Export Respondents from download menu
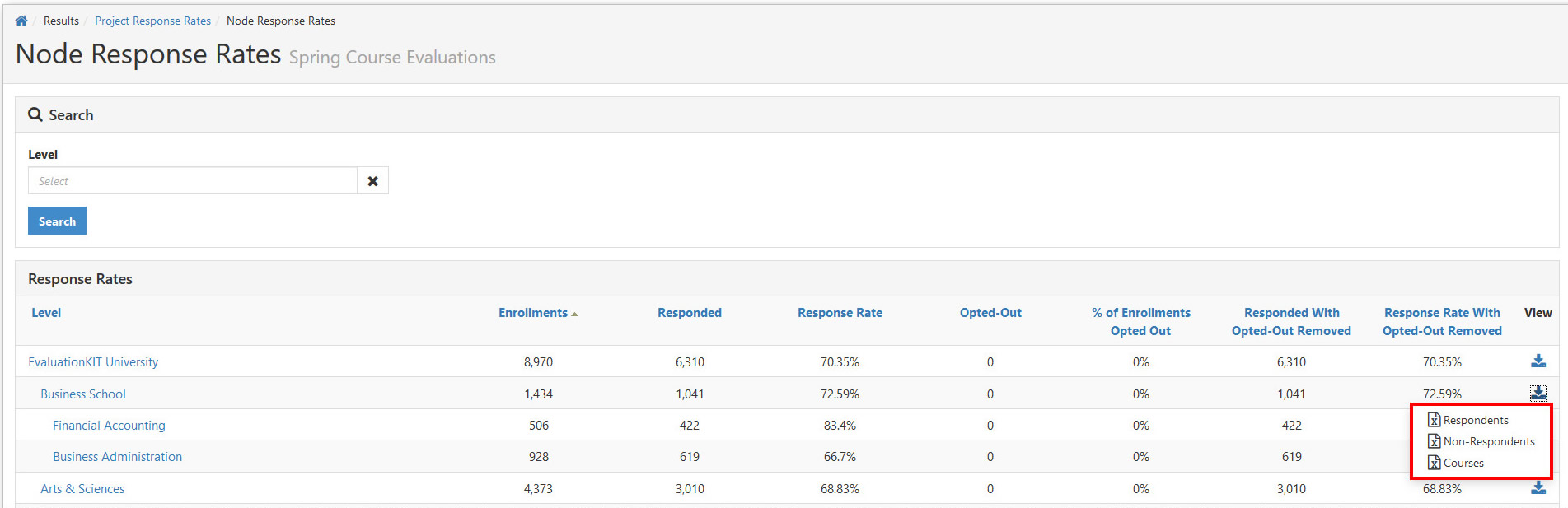This screenshot has width=1568, height=508. click(x=1476, y=420)
